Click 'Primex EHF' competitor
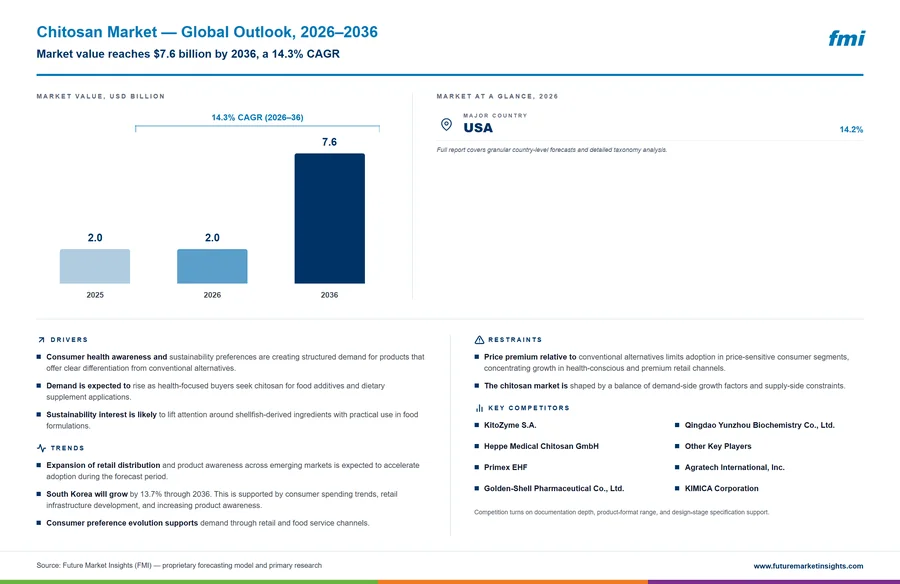This screenshot has width=900, height=584. [x=505, y=467]
